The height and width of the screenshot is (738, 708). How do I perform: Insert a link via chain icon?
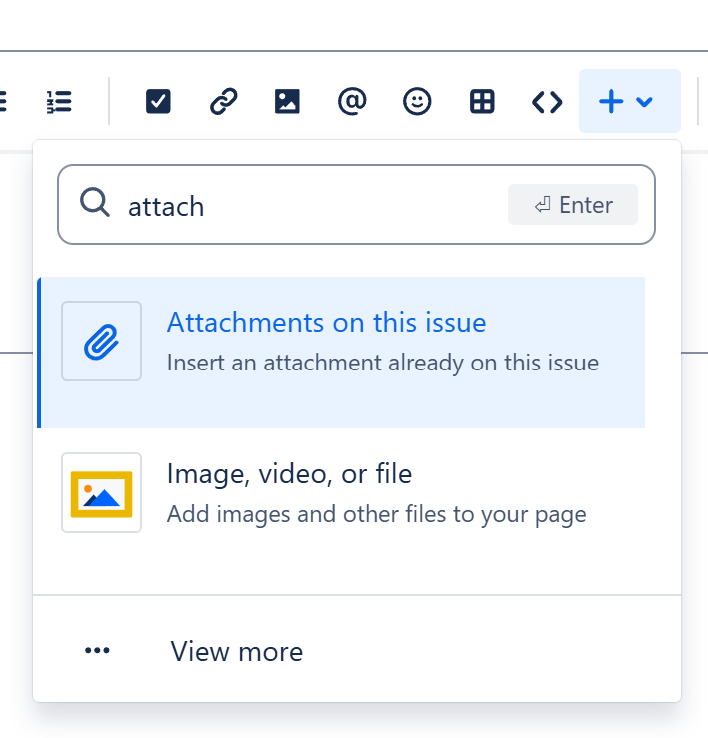(224, 102)
